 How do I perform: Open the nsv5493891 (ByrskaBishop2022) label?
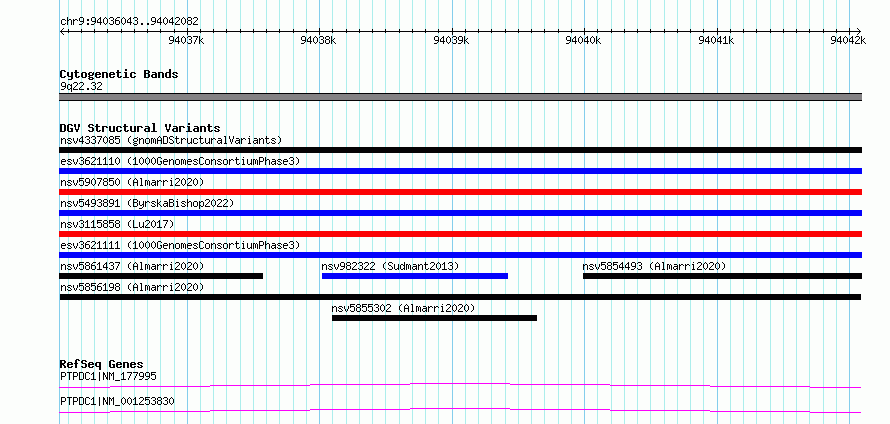(147, 203)
